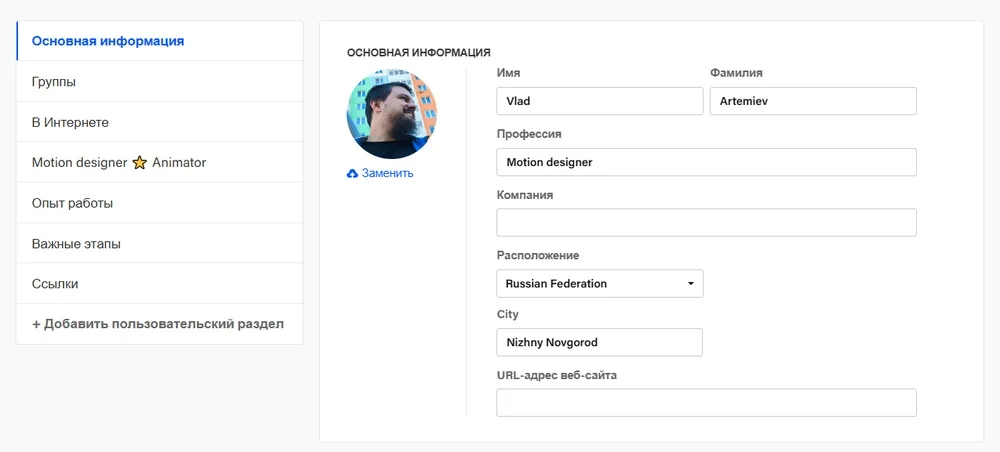Click Добавить пользовательский раздел
The width and height of the screenshot is (1000, 452).
click(158, 324)
